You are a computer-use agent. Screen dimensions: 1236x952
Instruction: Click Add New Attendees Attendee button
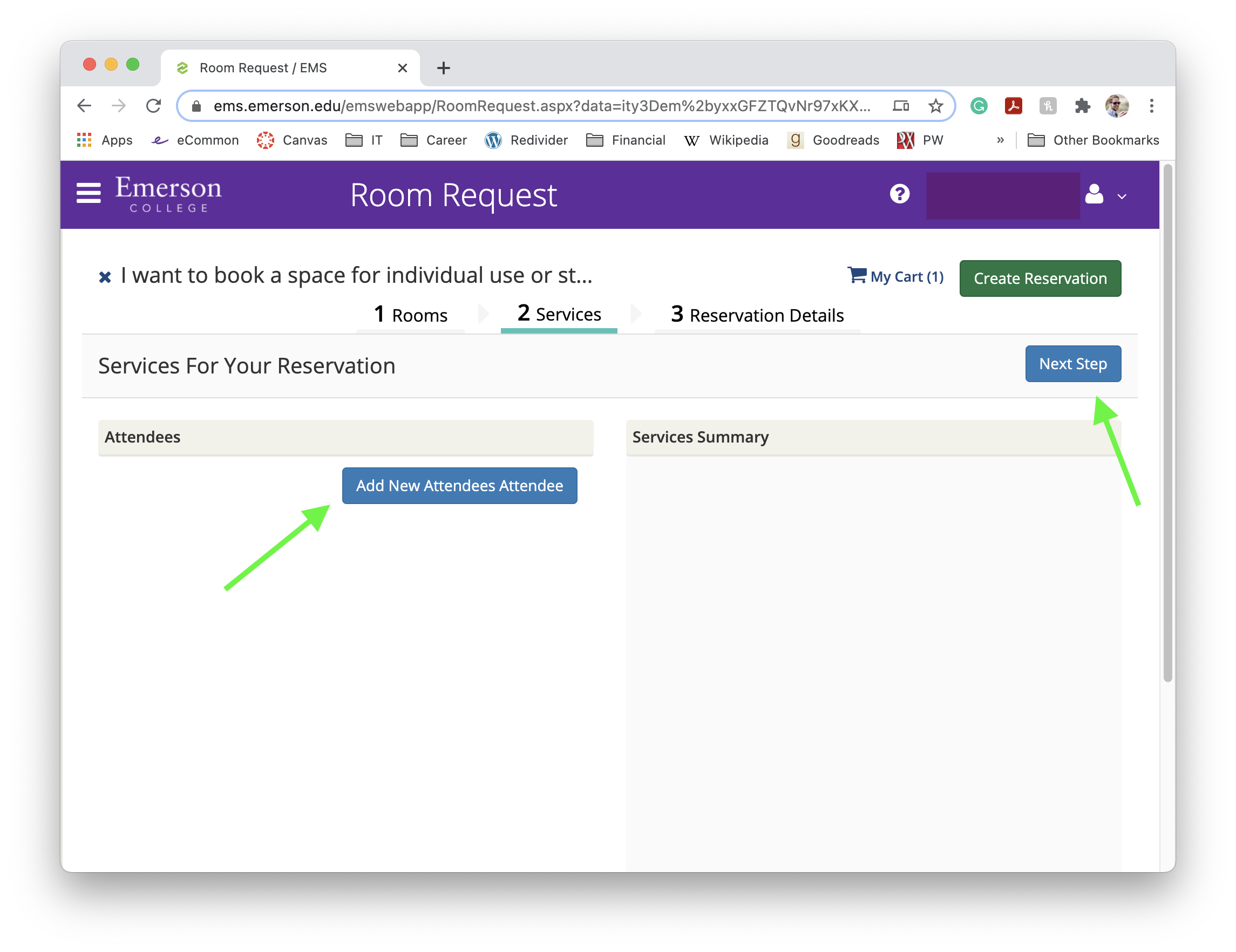point(459,486)
